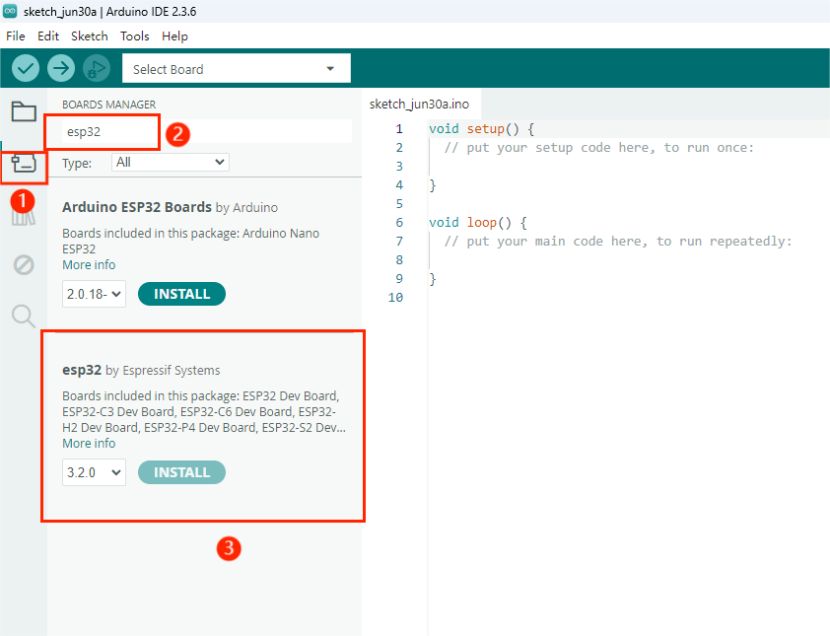Open esp32 Espressif version 3.2.0 dropdown

(x=94, y=472)
